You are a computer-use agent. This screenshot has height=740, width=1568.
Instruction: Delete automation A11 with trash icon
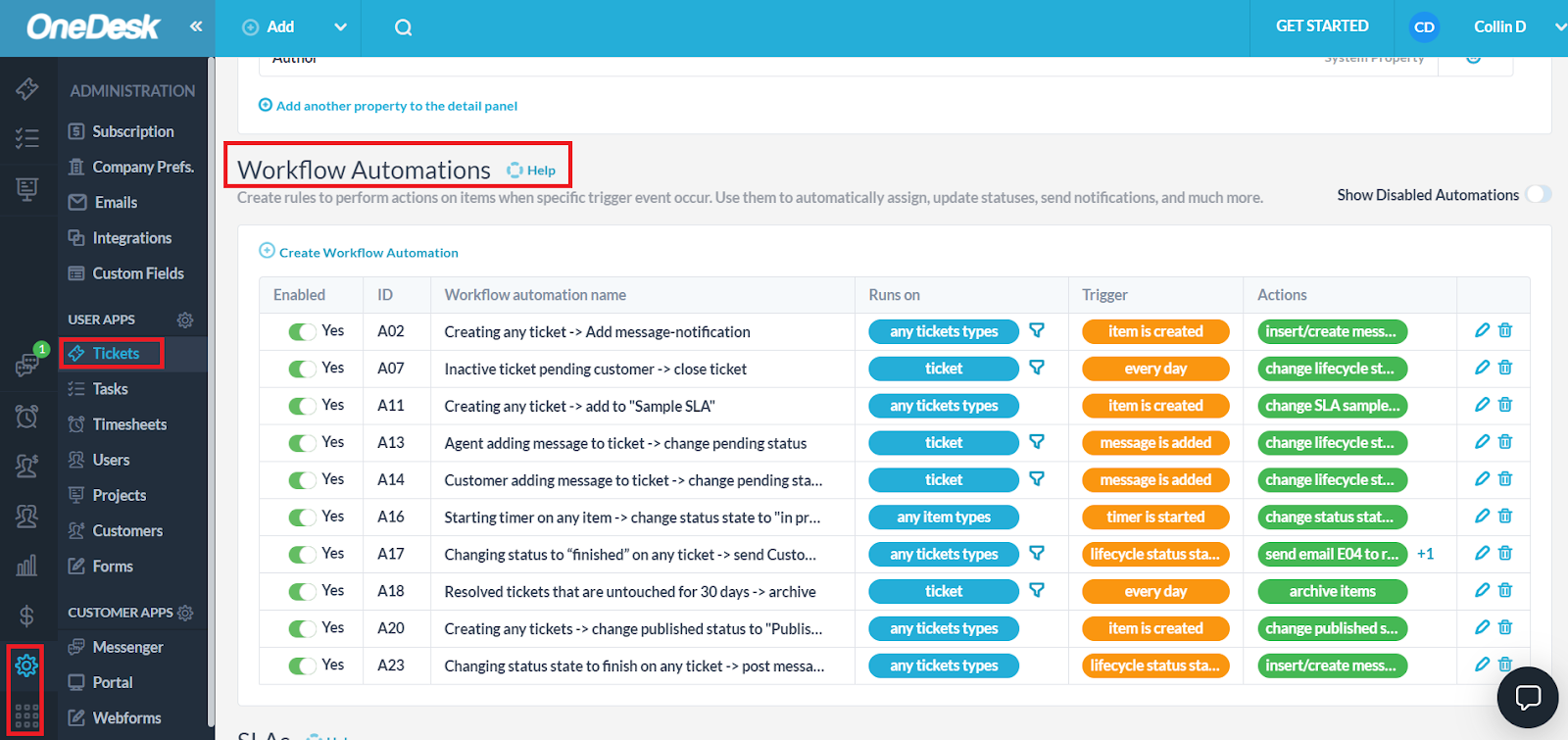pos(1505,405)
